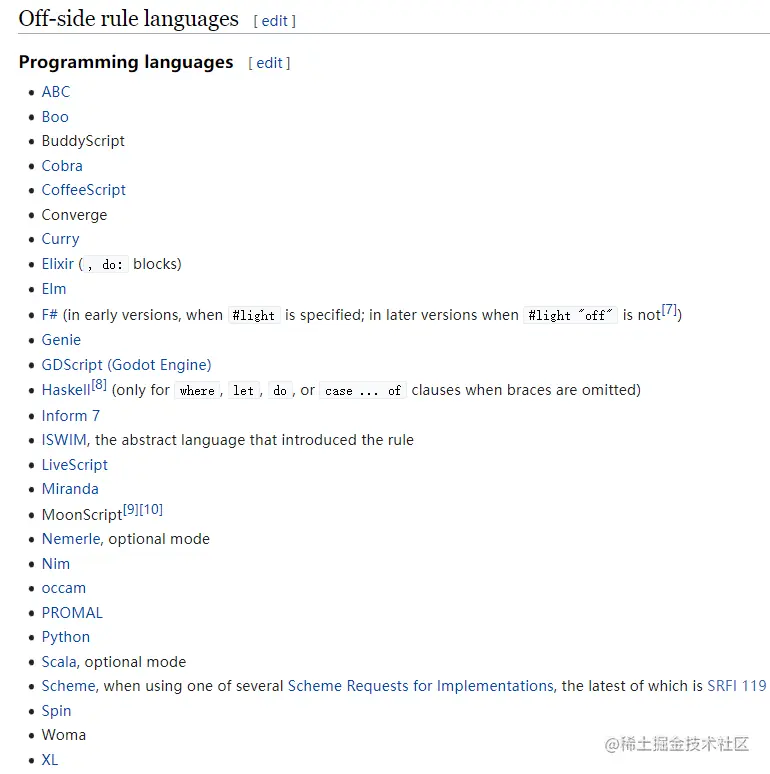The width and height of the screenshot is (770, 774).
Task: Open the Scala link
Action: 59,662
